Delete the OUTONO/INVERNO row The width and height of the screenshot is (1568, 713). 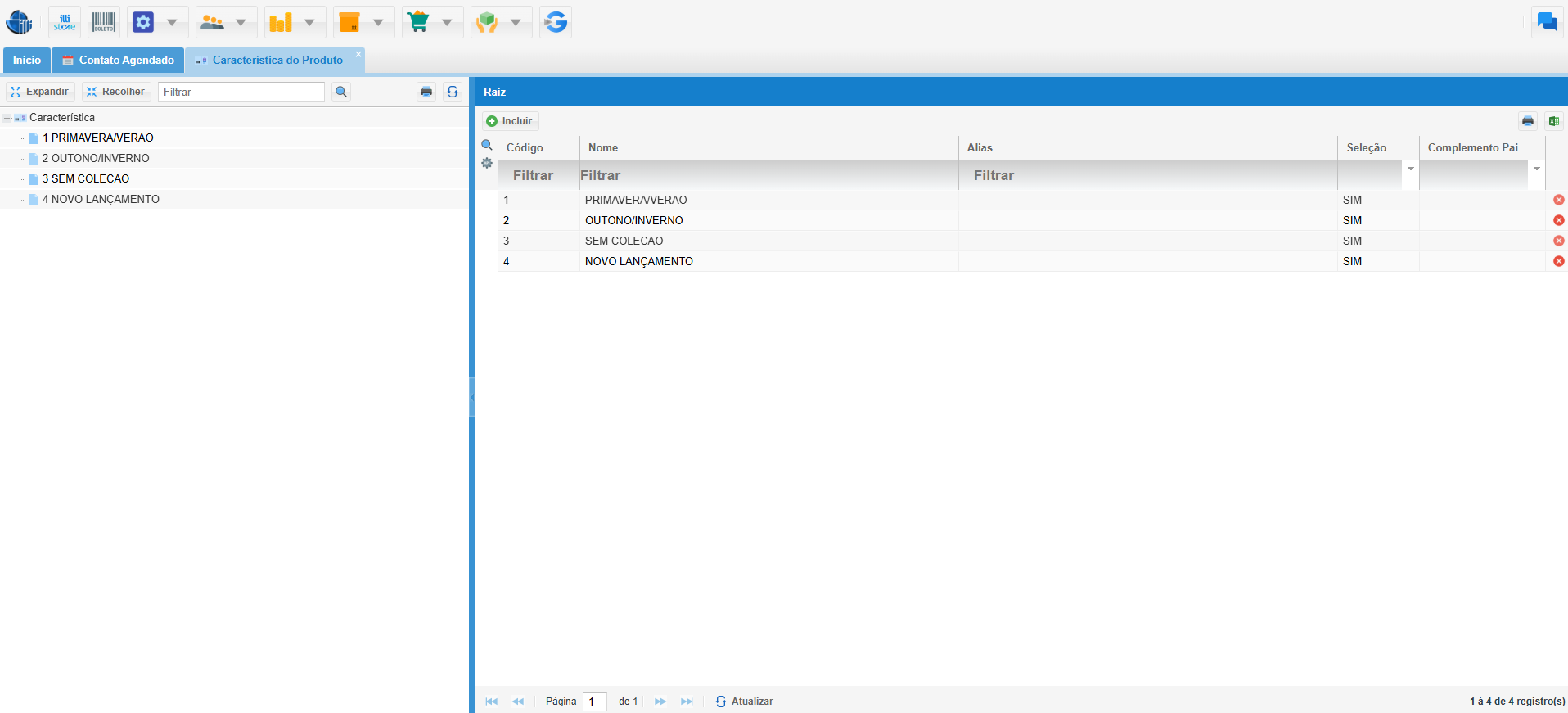1558,220
